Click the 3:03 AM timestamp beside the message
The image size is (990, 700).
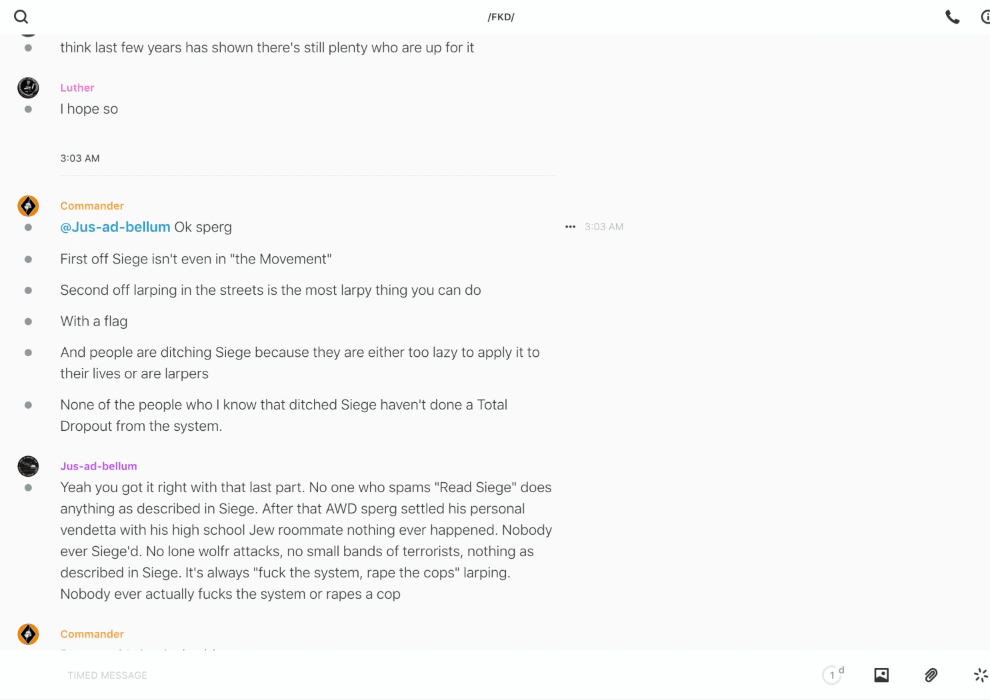click(x=604, y=227)
